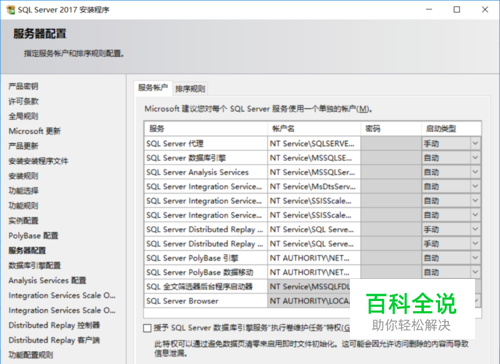Viewport: 500px width, 364px height.
Task: Select the SQL Server PolyBase 引擎 row
Action: pyautogui.click(x=206, y=258)
